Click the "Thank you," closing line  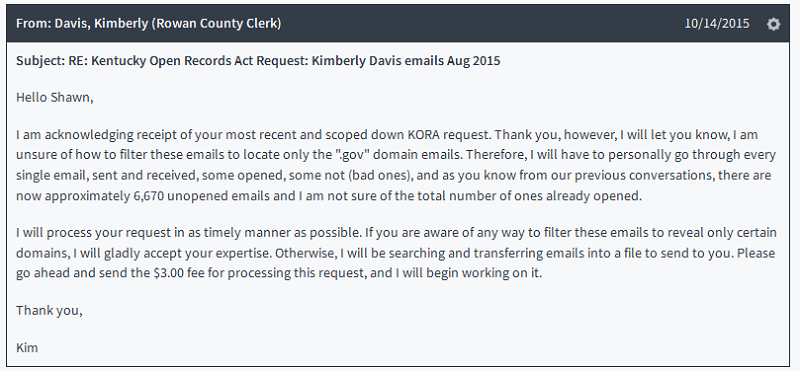click(49, 310)
